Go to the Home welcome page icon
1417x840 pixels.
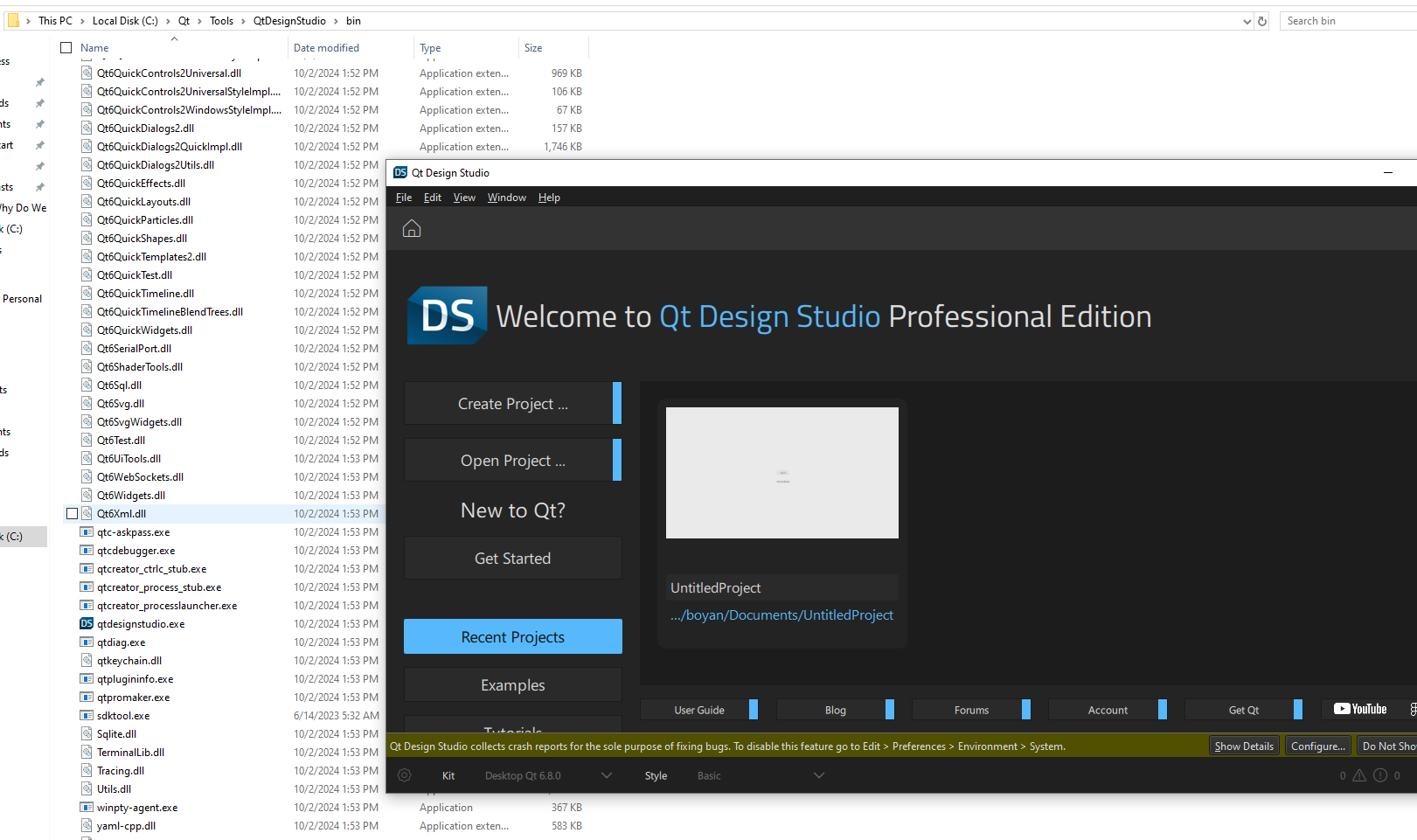tap(412, 229)
